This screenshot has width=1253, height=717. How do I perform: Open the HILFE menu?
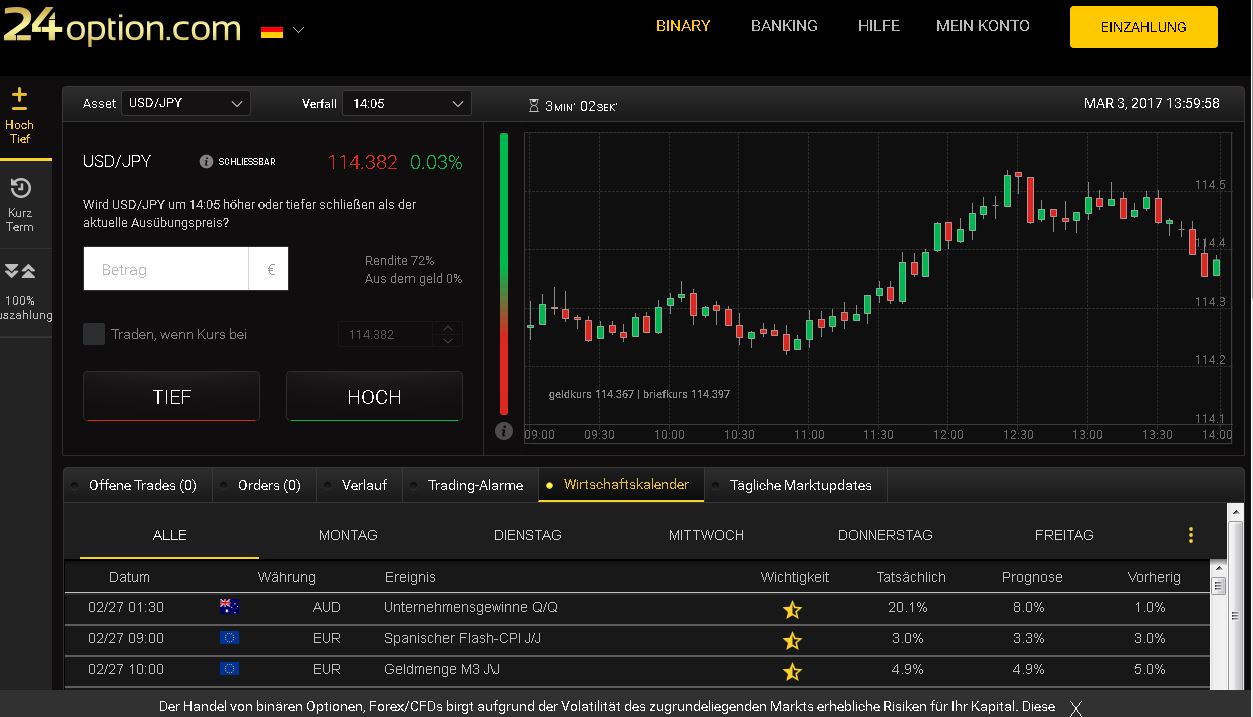point(878,26)
